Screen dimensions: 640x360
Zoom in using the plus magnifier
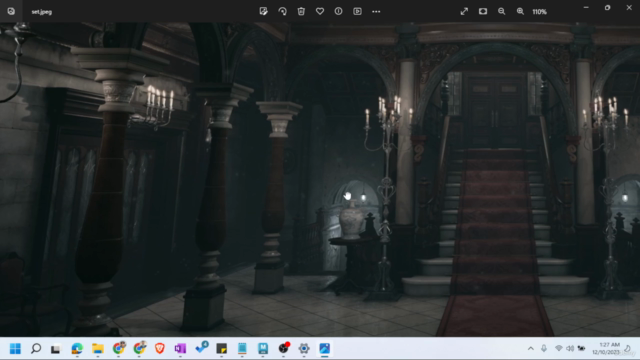(520, 11)
